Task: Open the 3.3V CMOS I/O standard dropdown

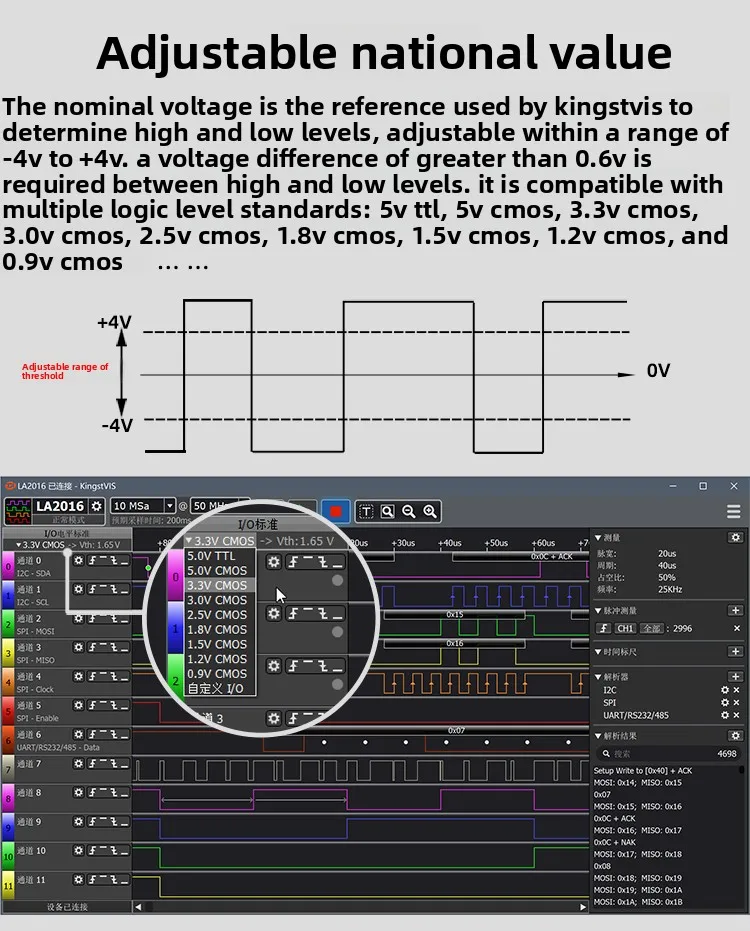Action: [40, 544]
